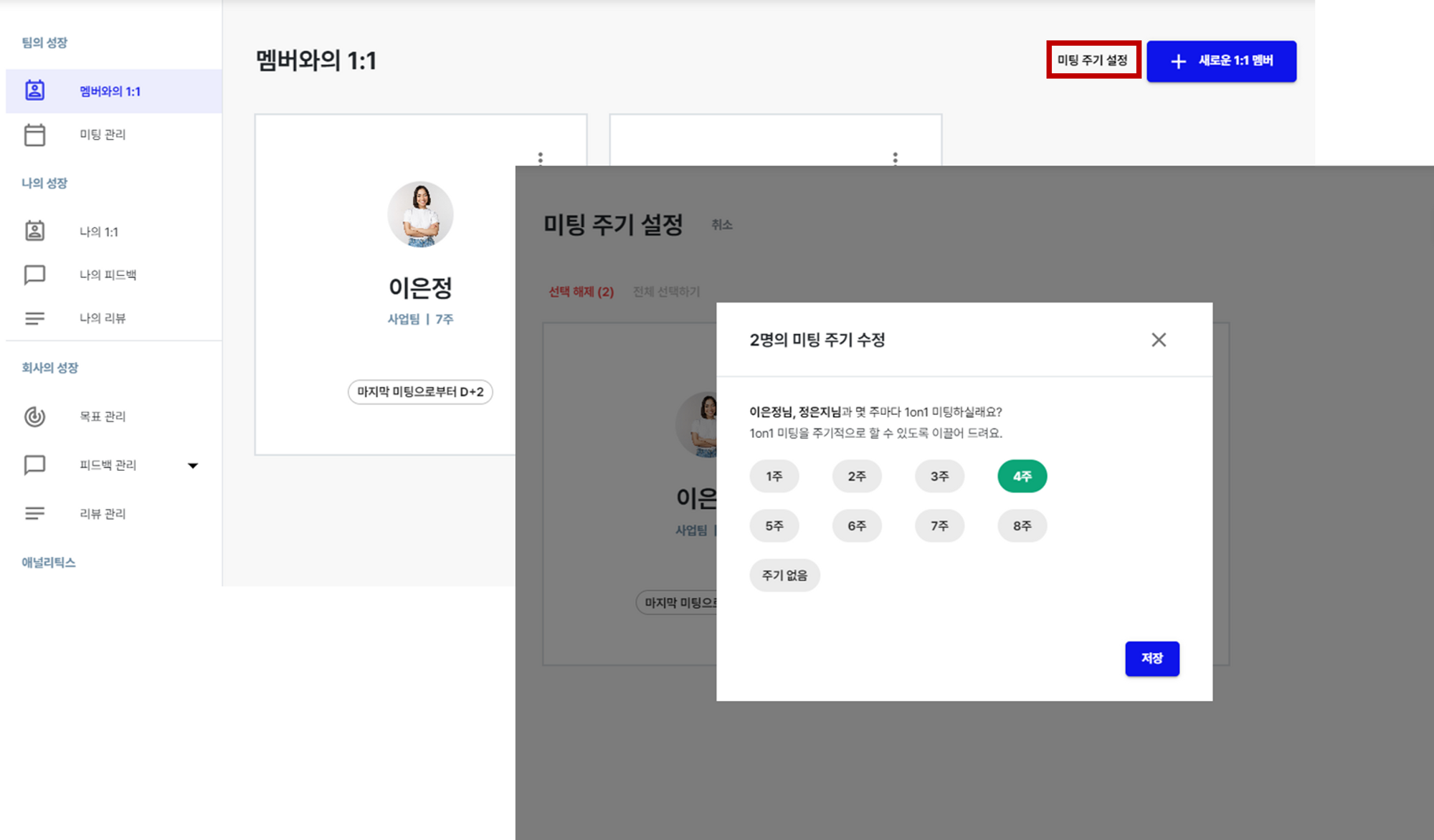Viewport: 1434px width, 840px height.
Task: Click 이은정's profile photo thumbnail
Action: [421, 214]
